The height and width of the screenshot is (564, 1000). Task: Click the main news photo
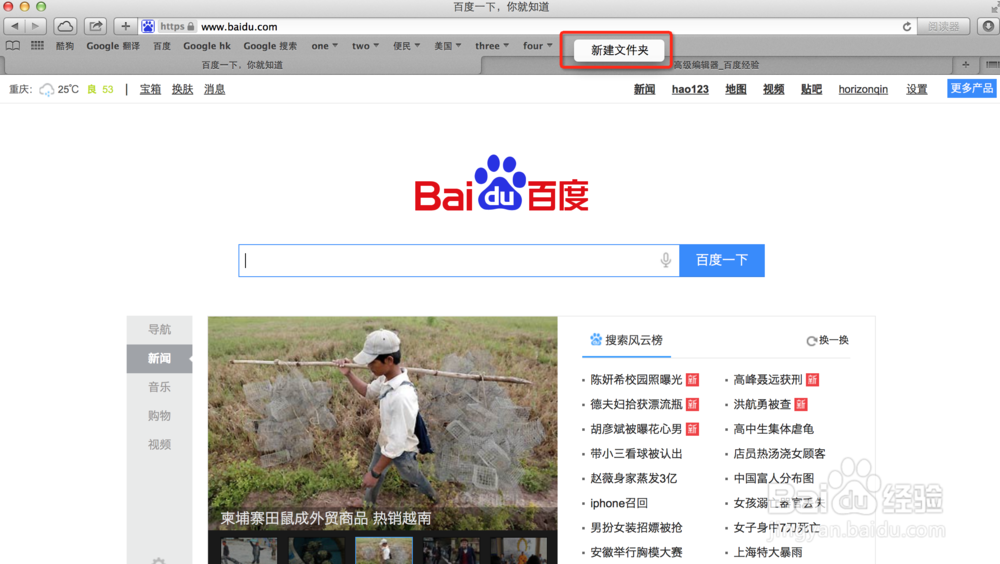383,423
